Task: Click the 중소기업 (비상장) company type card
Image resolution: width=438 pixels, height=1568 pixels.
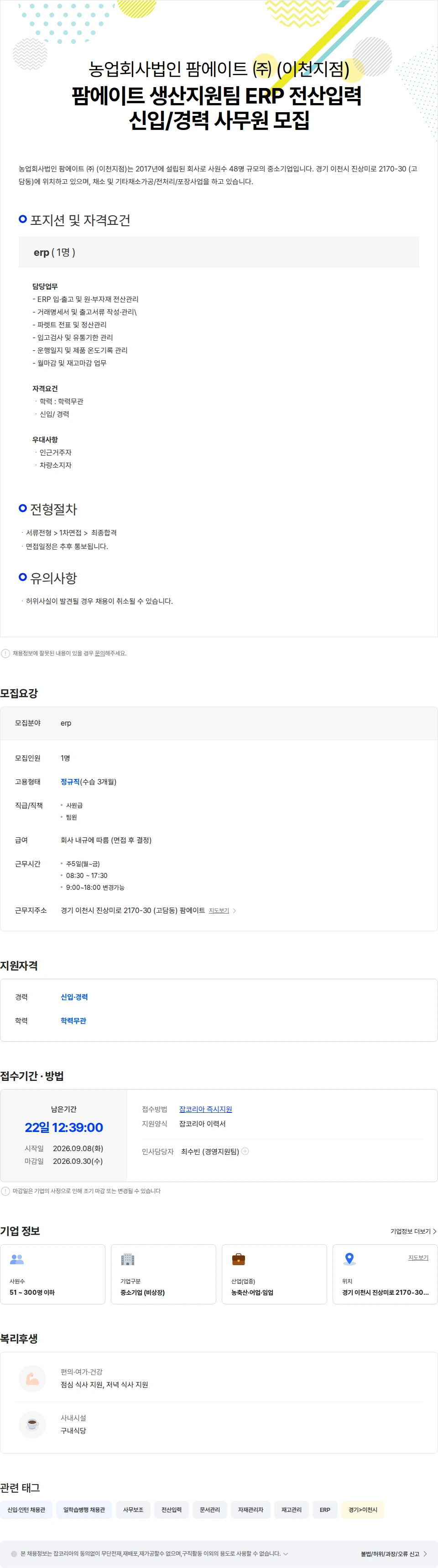Action: (163, 1274)
